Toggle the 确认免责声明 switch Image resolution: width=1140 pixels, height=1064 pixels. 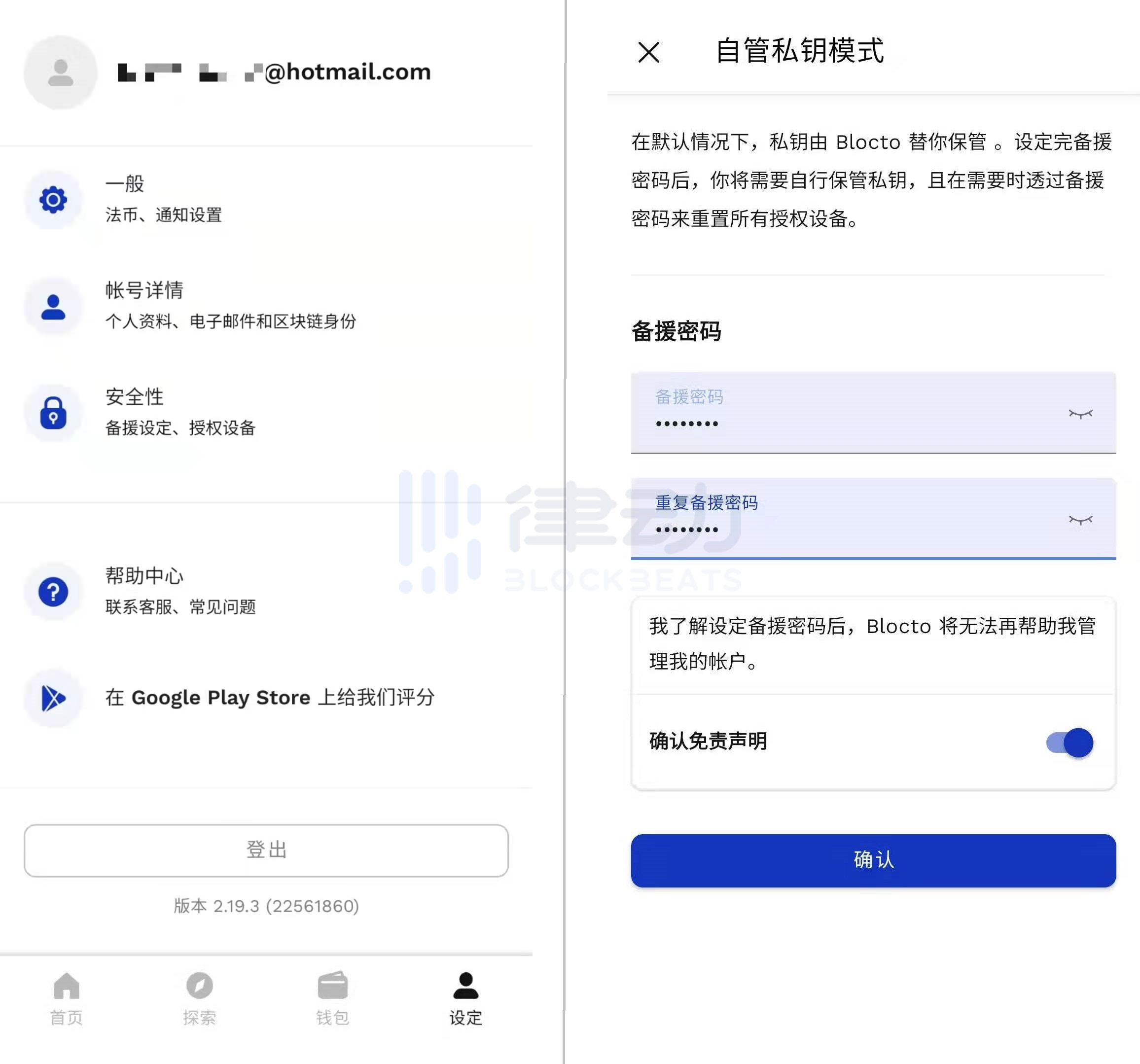tap(1069, 743)
